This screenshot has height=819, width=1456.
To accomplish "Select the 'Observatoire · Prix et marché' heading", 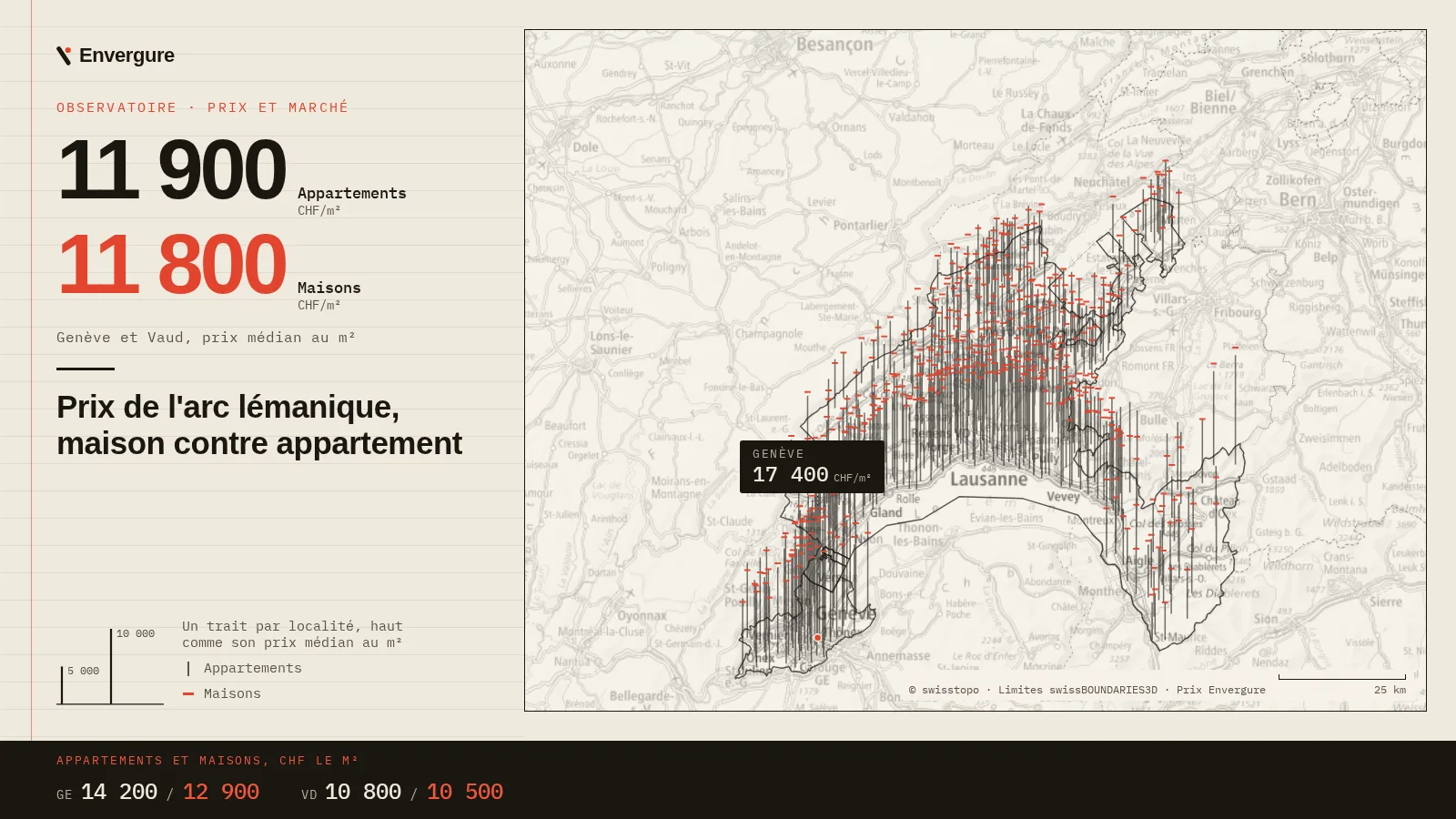I will (x=202, y=107).
